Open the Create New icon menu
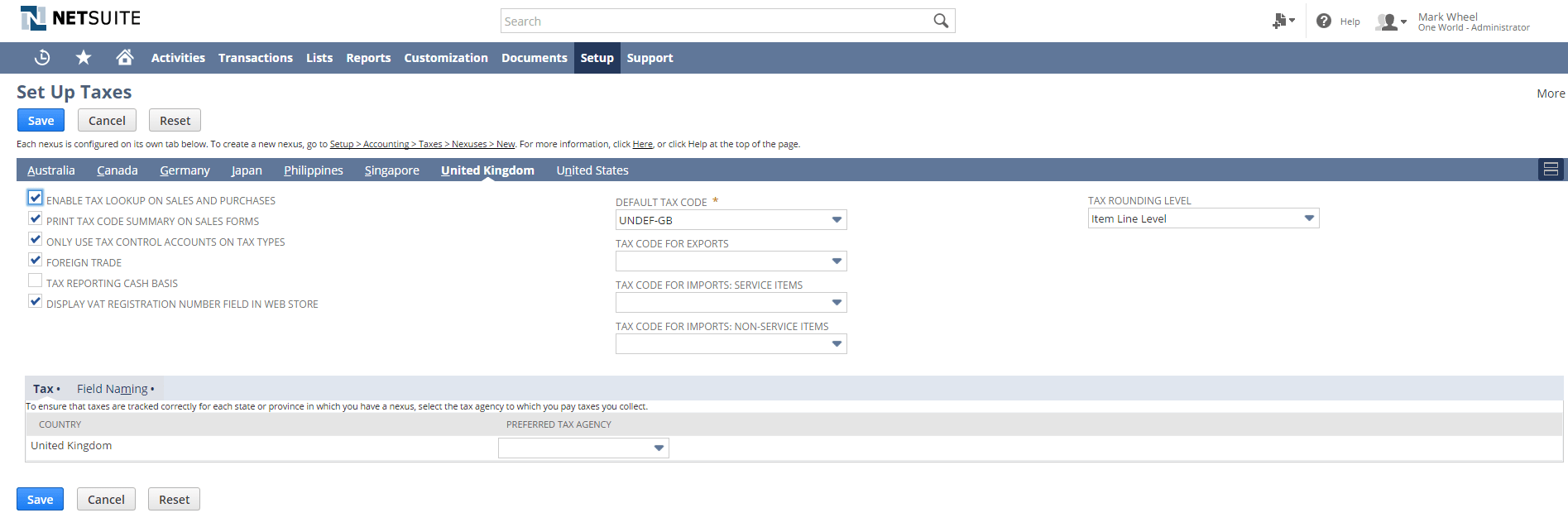 1283,21
